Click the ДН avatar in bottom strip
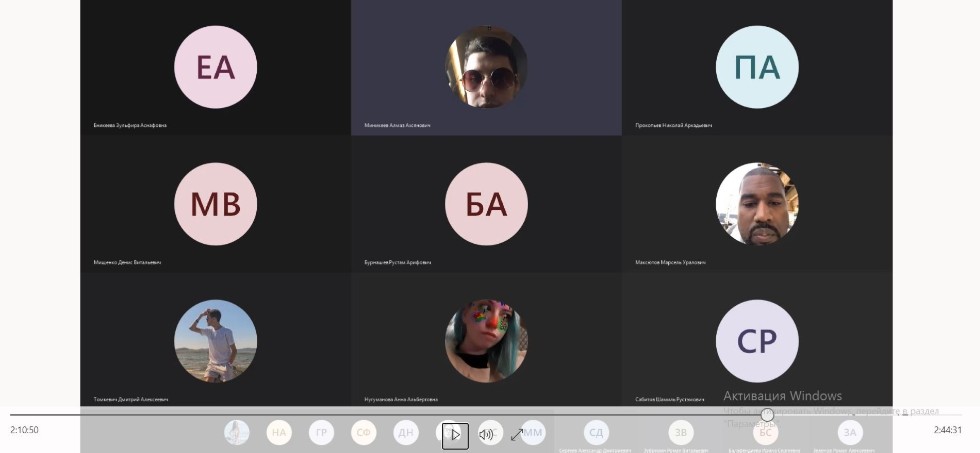 tap(406, 433)
